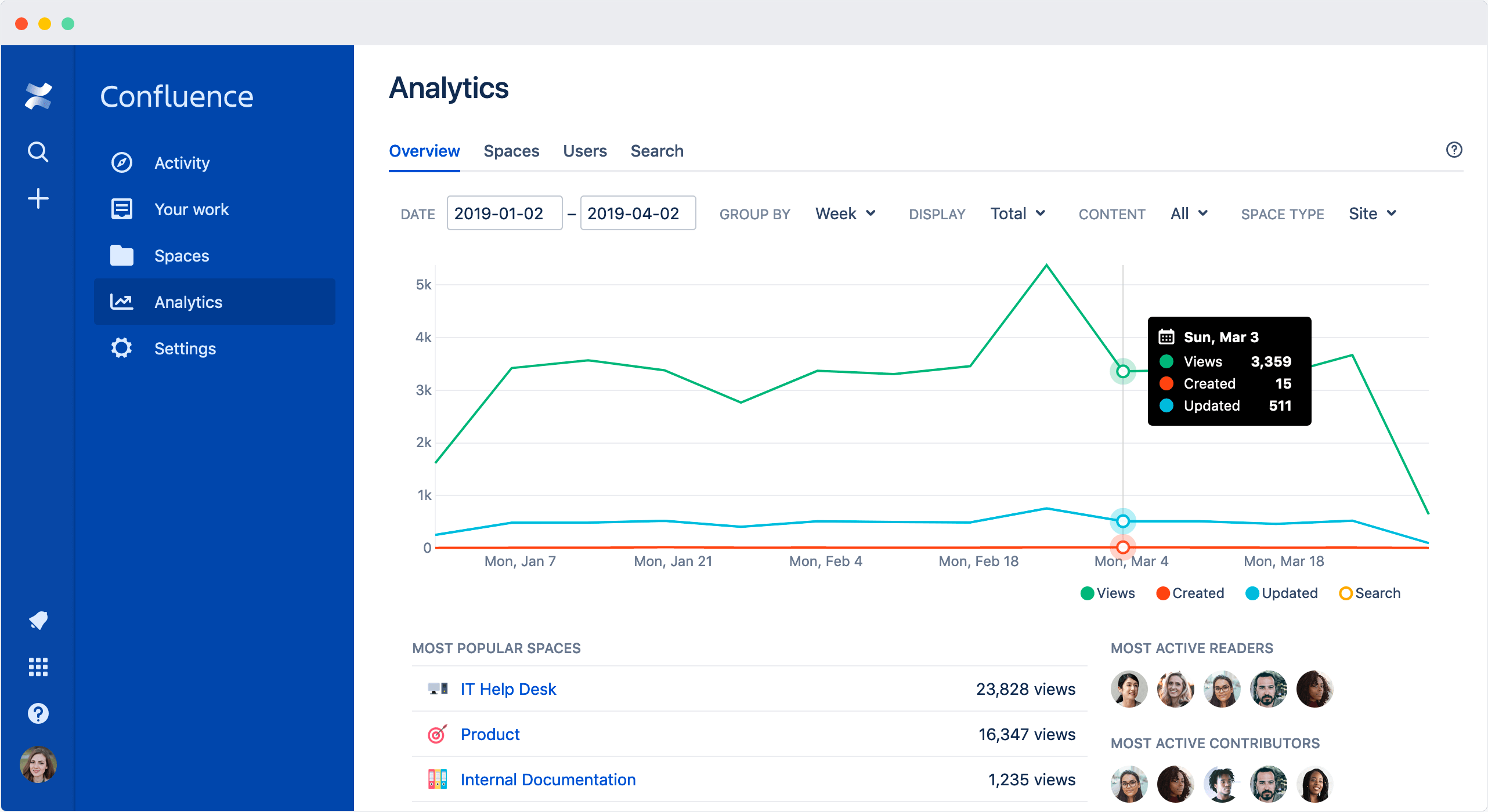The width and height of the screenshot is (1488, 812).
Task: Open the Display Total dropdown
Action: pyautogui.click(x=1017, y=213)
